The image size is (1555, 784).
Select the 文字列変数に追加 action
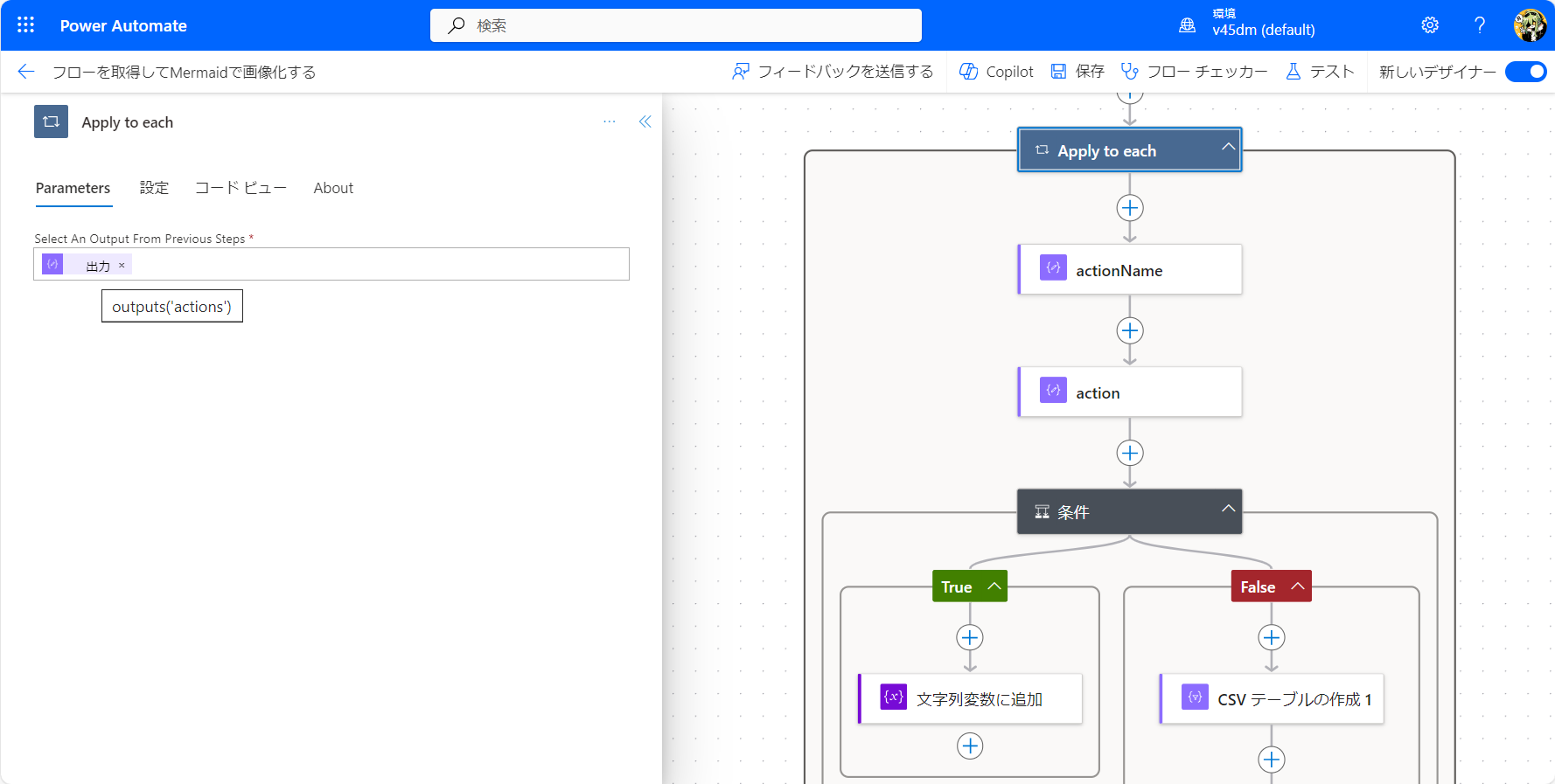(970, 698)
